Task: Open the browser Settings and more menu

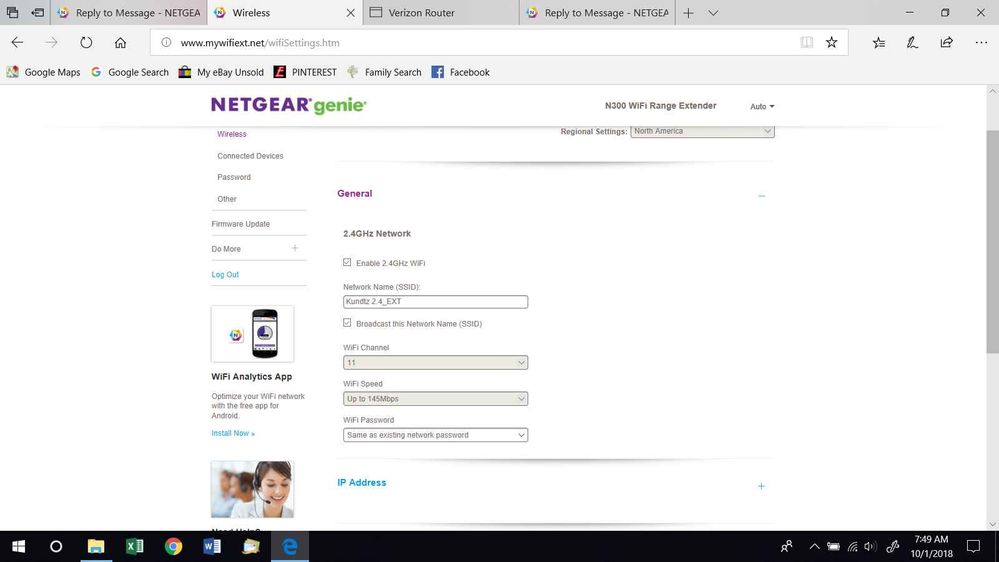Action: tap(981, 43)
